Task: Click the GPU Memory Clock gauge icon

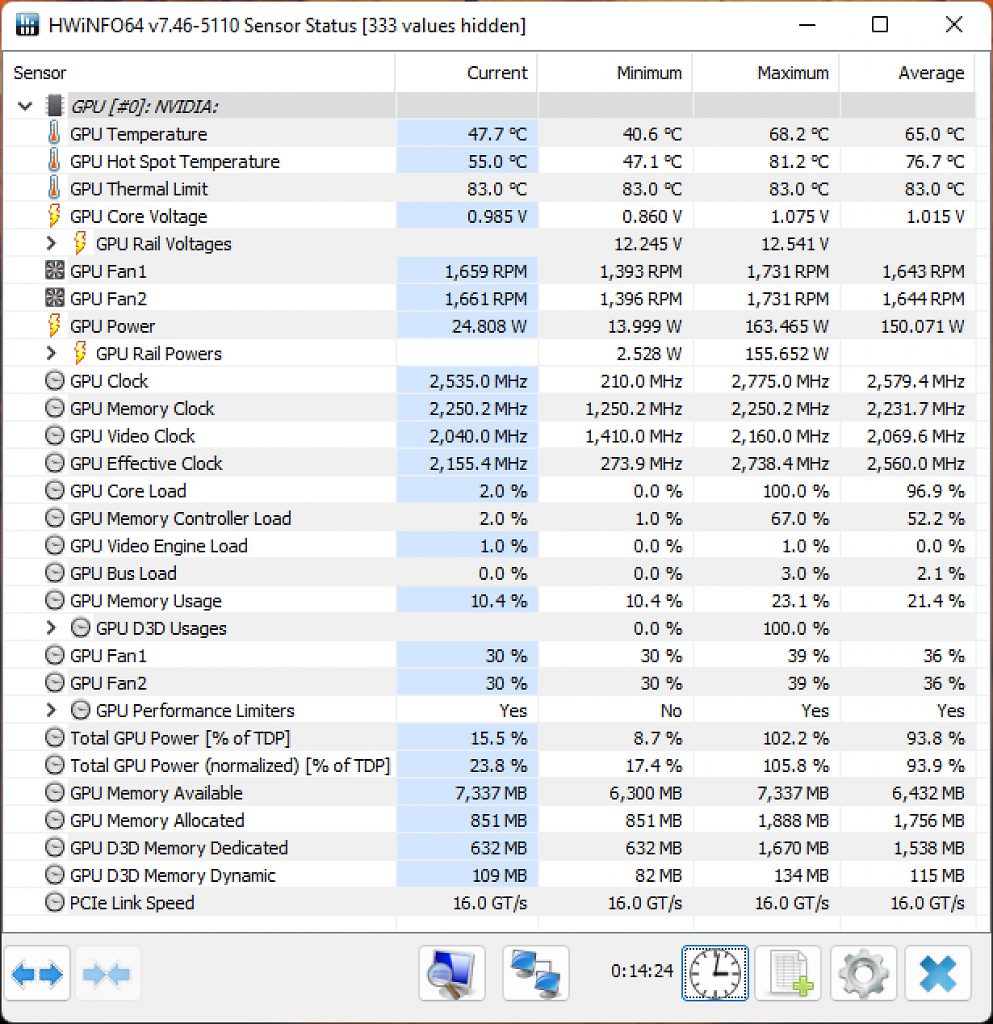Action: 55,408
